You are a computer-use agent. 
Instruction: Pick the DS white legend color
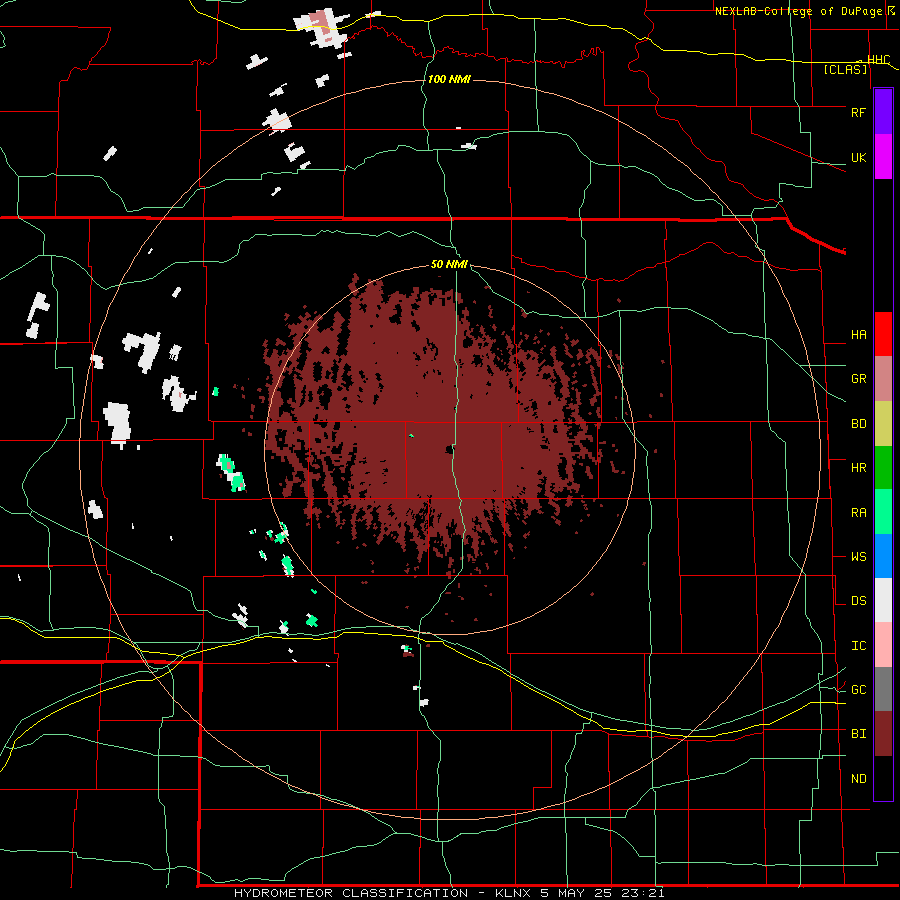click(883, 600)
